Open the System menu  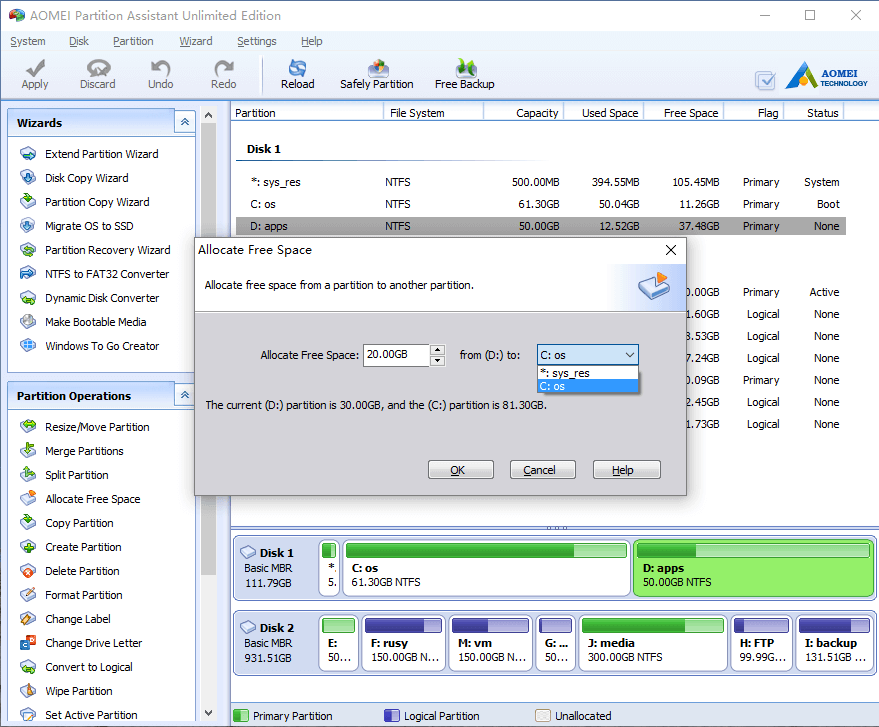(27, 41)
